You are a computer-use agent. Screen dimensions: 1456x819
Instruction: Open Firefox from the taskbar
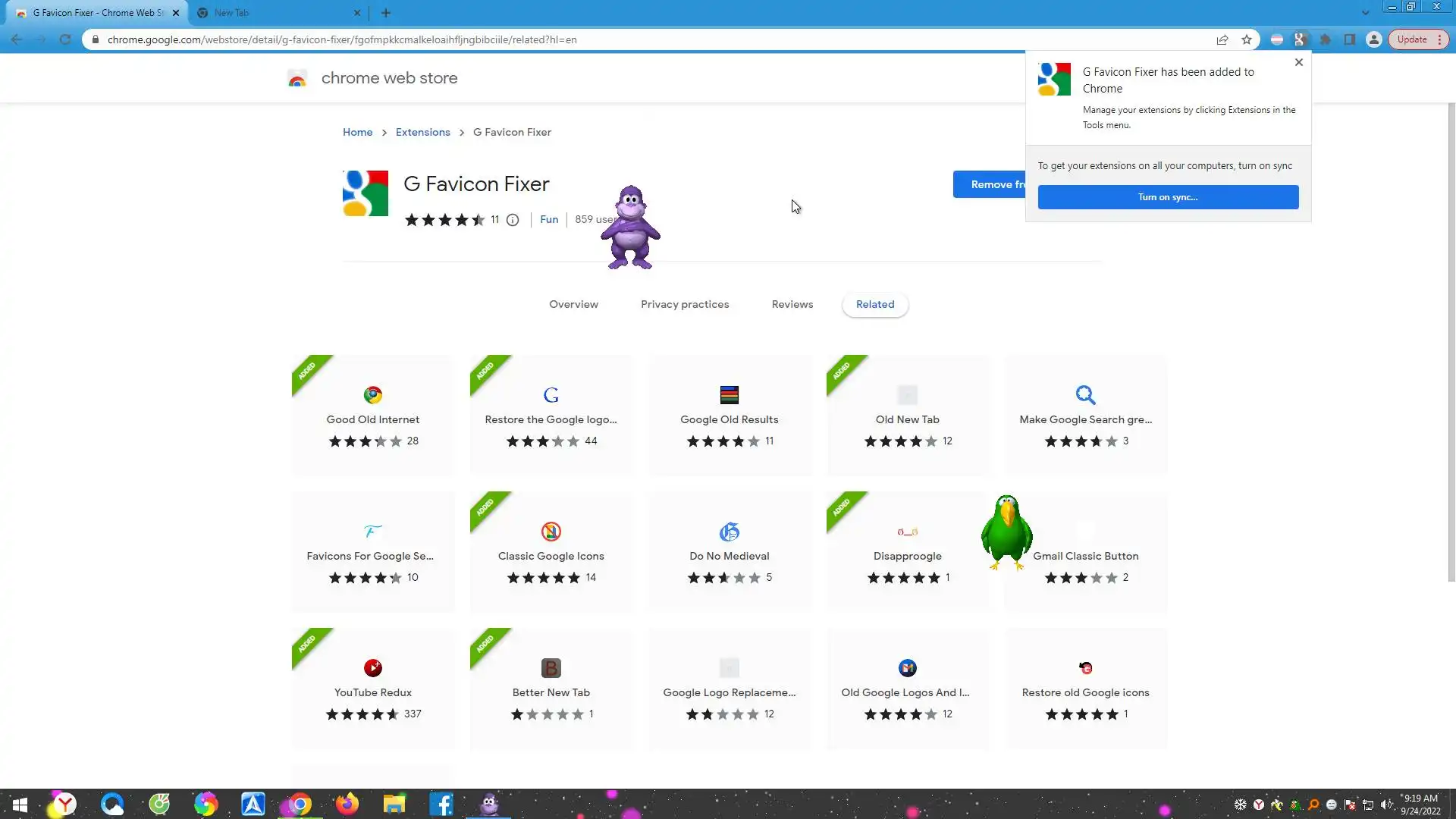(x=347, y=804)
